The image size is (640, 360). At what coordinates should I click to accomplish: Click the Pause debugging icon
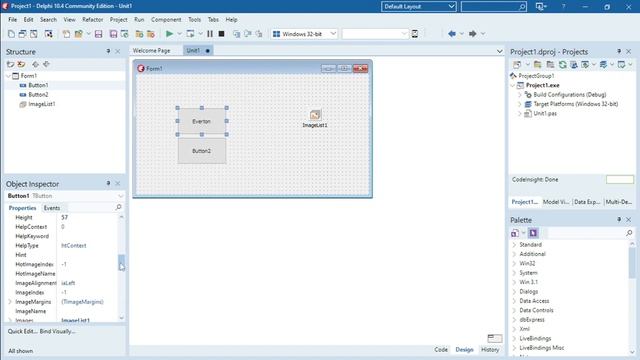(210, 34)
